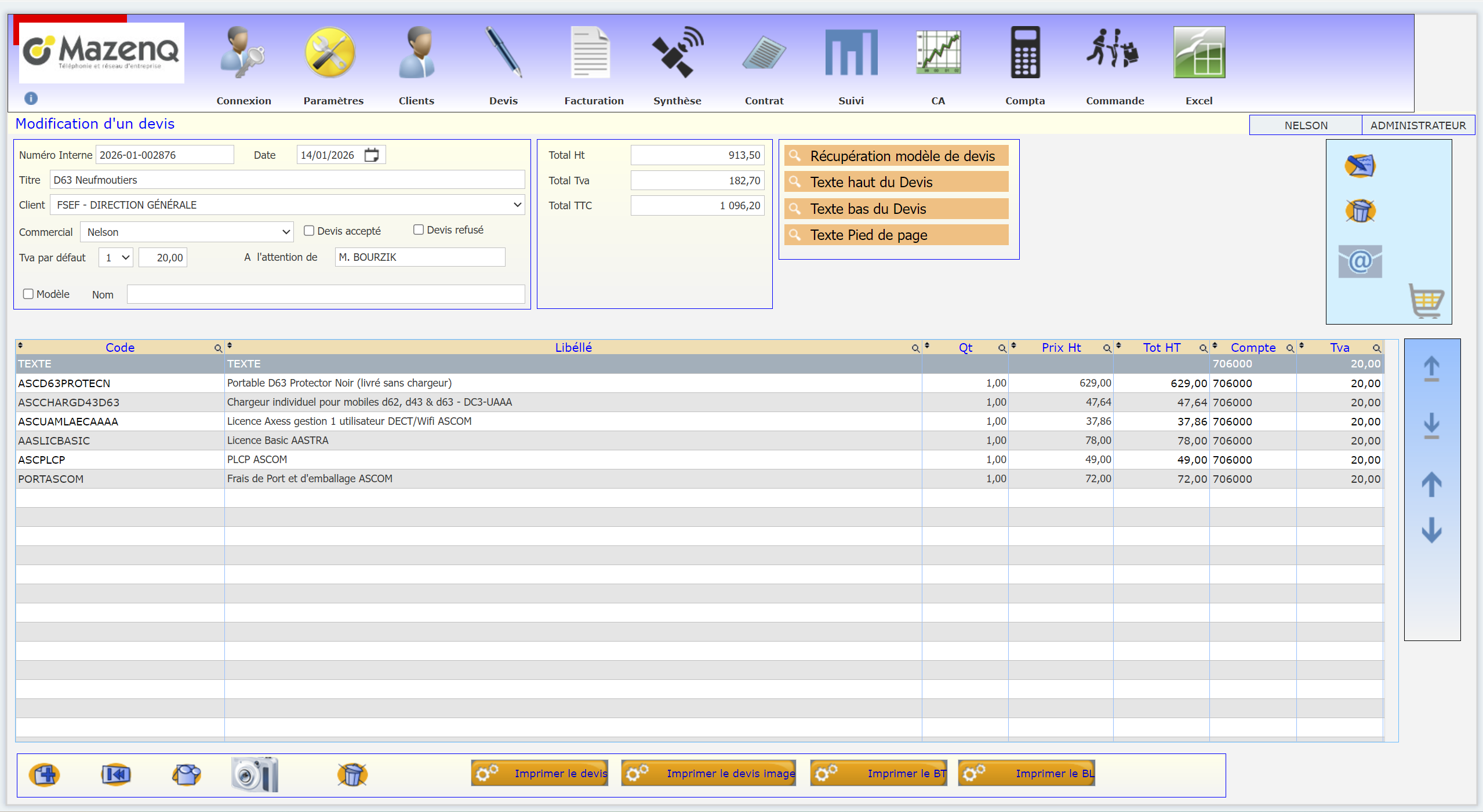
Task: Click the move-to-bottom arrow icon
Action: click(x=1431, y=425)
